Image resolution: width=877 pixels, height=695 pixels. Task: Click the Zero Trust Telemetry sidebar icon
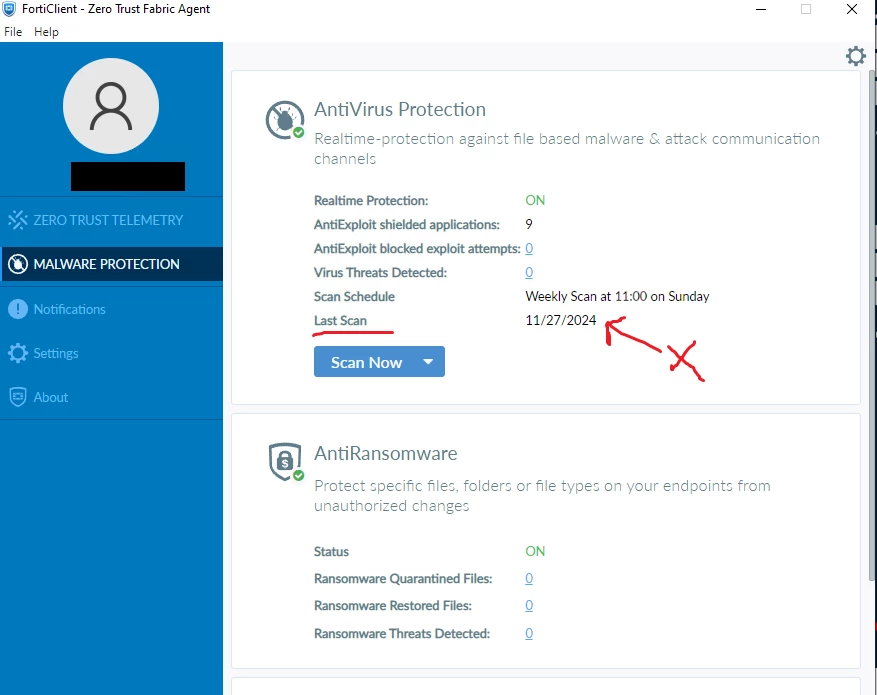(x=17, y=220)
